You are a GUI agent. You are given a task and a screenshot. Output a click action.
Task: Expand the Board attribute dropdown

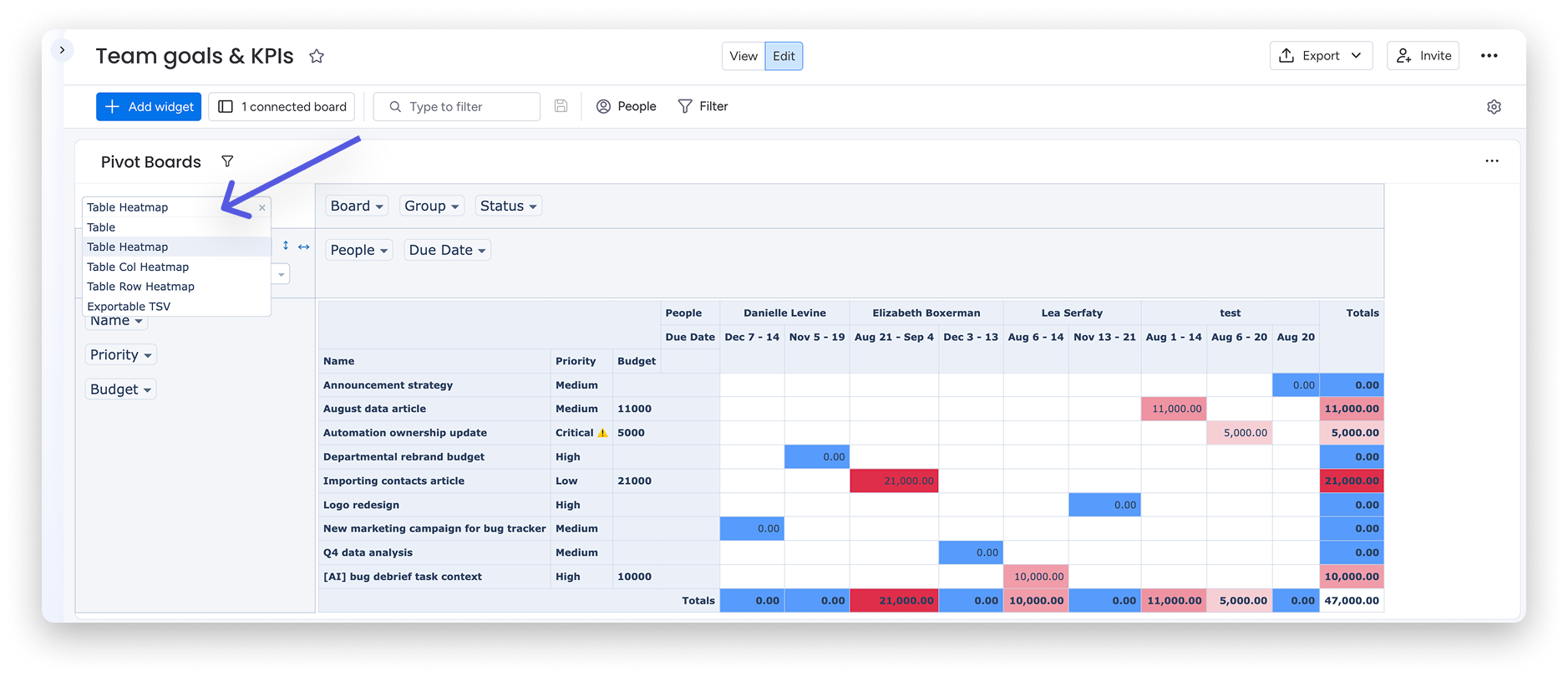357,206
